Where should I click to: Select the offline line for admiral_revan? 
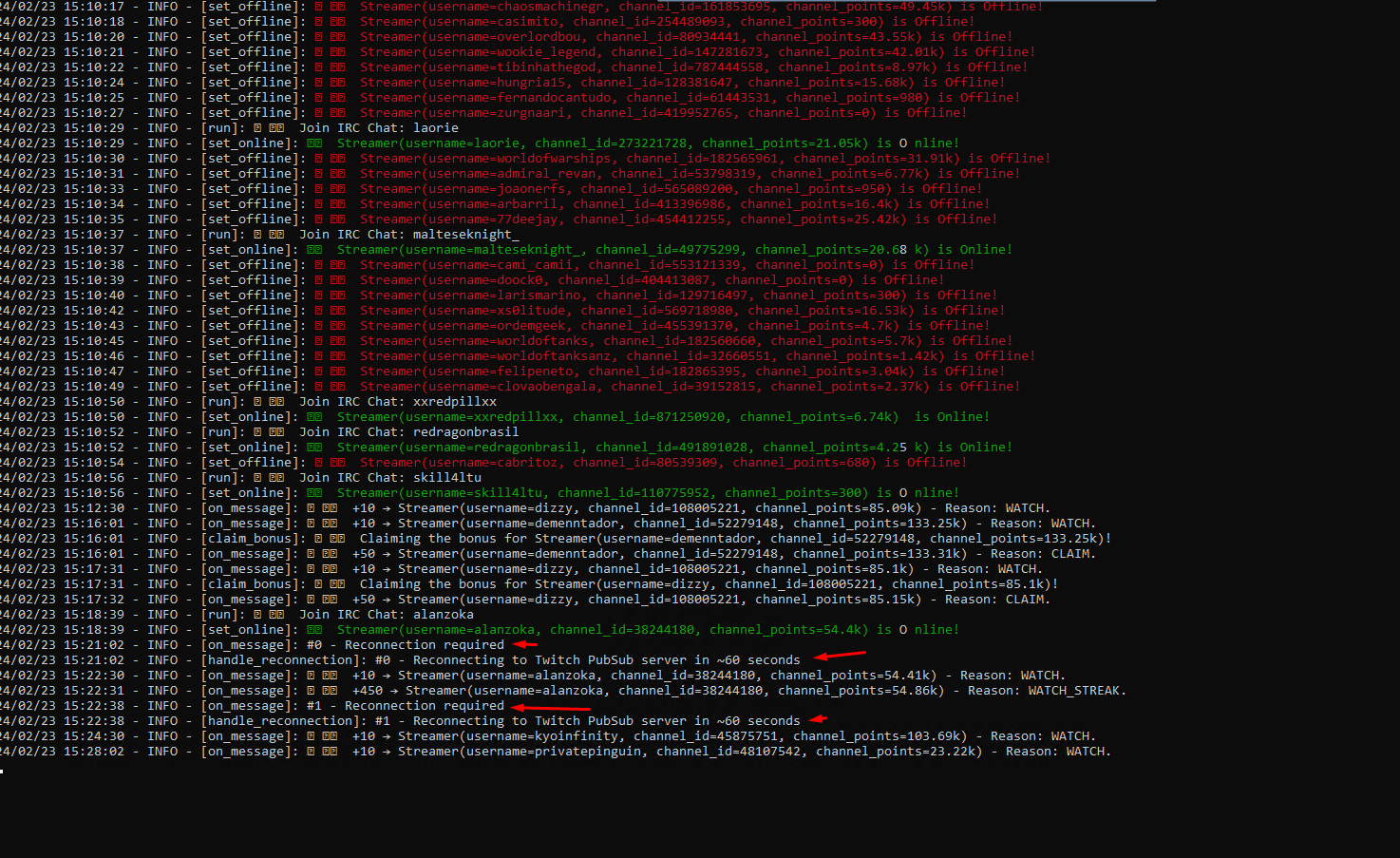(x=690, y=174)
